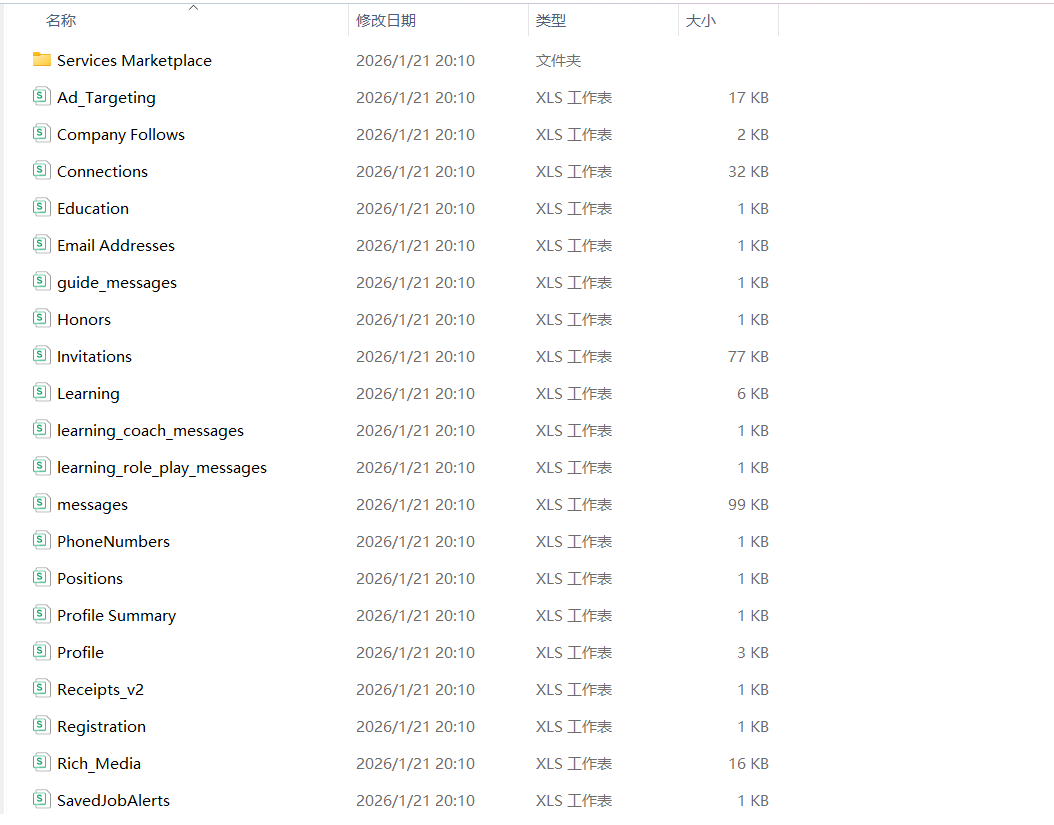Click the Excel icon for Connections
This screenshot has width=1054, height=825.
(41, 170)
